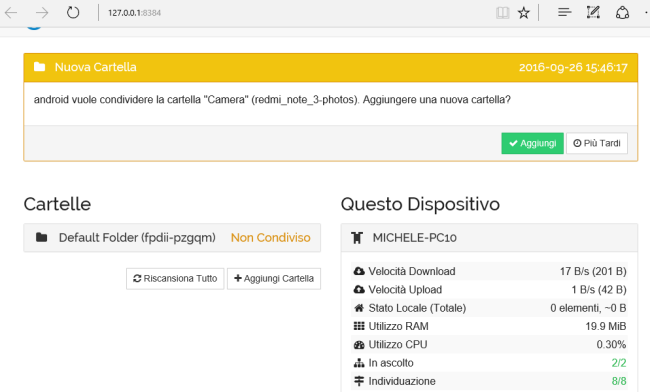Image resolution: width=650 pixels, height=392 pixels.
Task: Open the Hub three-lines icon
Action: point(565,12)
